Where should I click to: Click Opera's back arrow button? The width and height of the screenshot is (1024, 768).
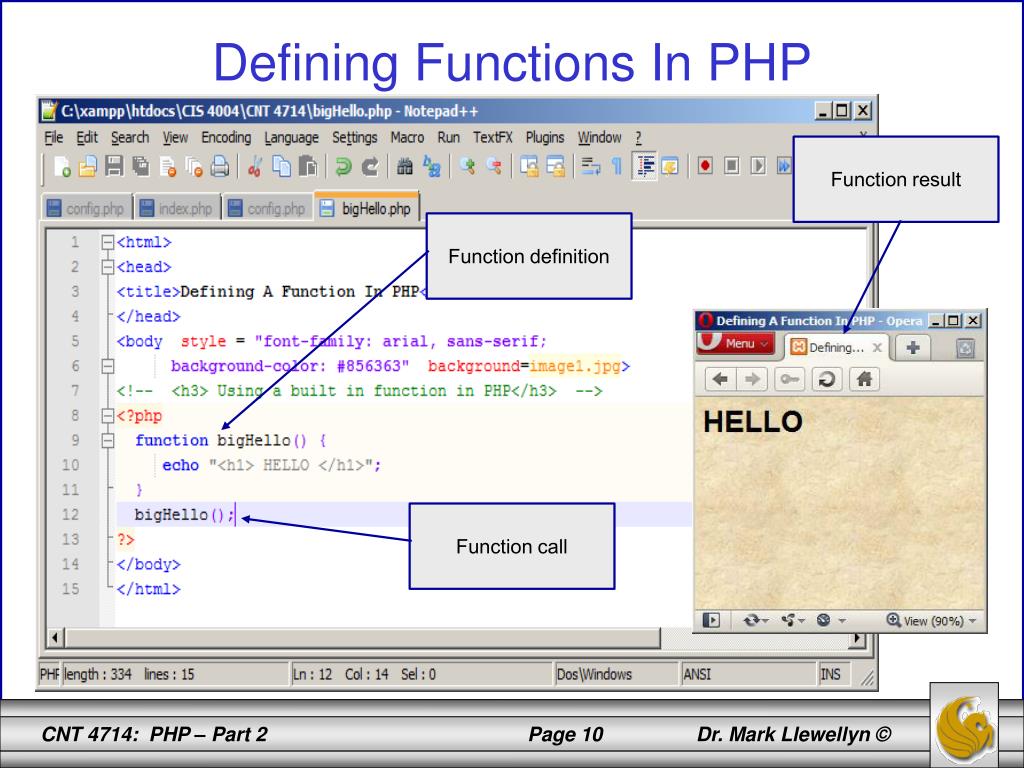point(719,382)
